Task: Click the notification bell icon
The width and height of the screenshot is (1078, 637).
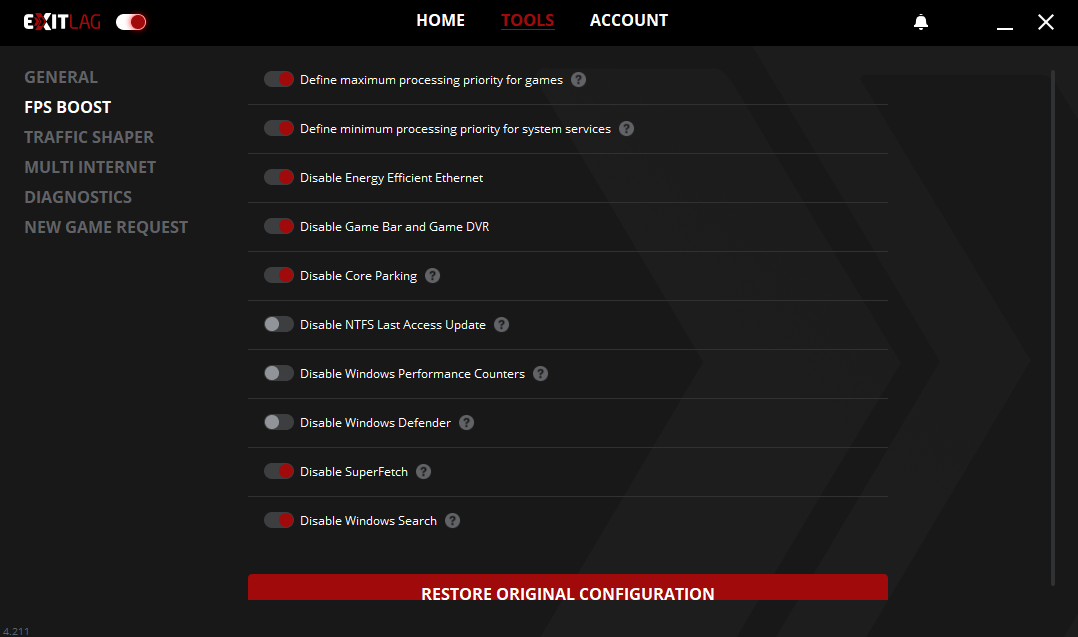Action: click(x=921, y=22)
